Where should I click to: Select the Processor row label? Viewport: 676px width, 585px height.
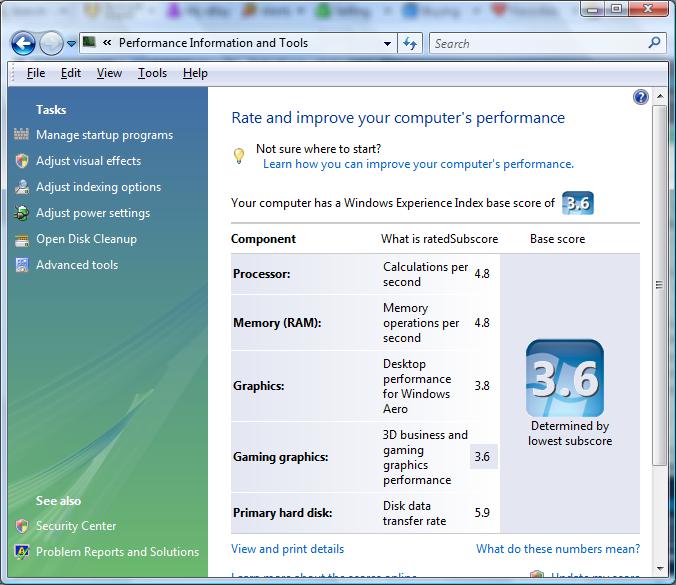pos(262,274)
